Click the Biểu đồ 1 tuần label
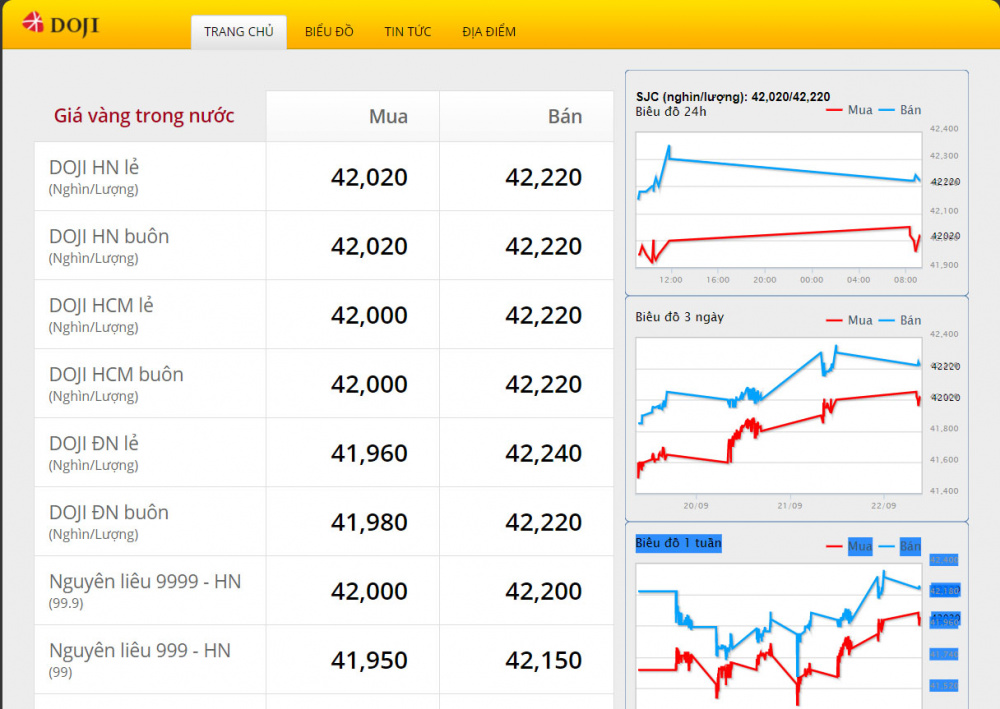Image resolution: width=1000 pixels, height=709 pixels. coord(679,543)
